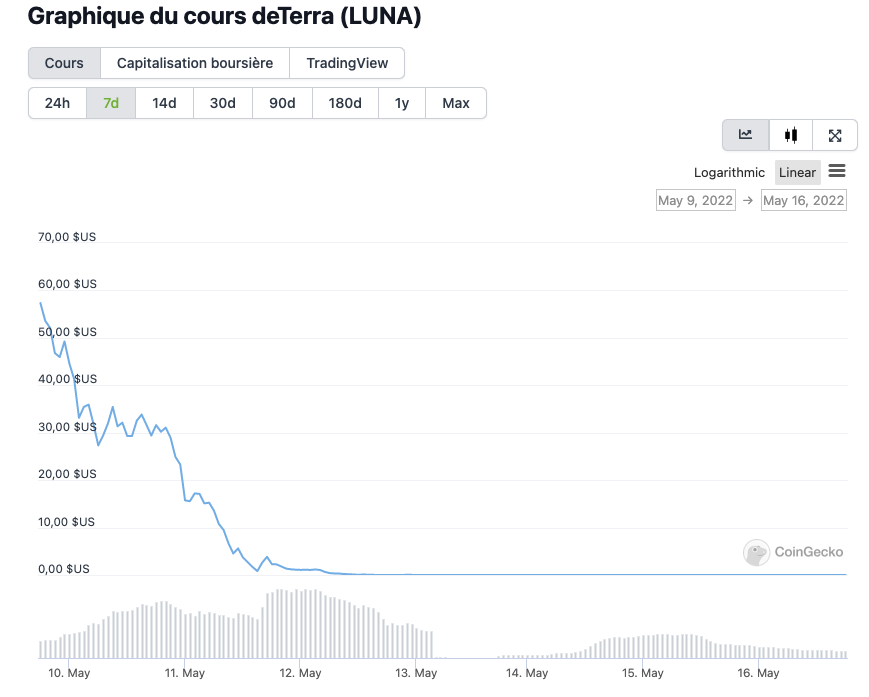
Task: Select the Max time range
Action: (x=456, y=103)
